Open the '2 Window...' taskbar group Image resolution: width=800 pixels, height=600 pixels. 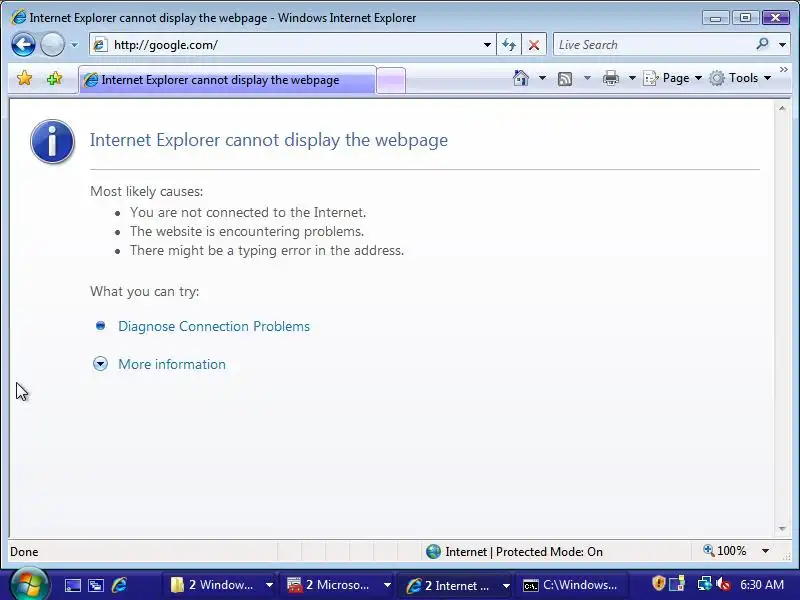pos(220,585)
